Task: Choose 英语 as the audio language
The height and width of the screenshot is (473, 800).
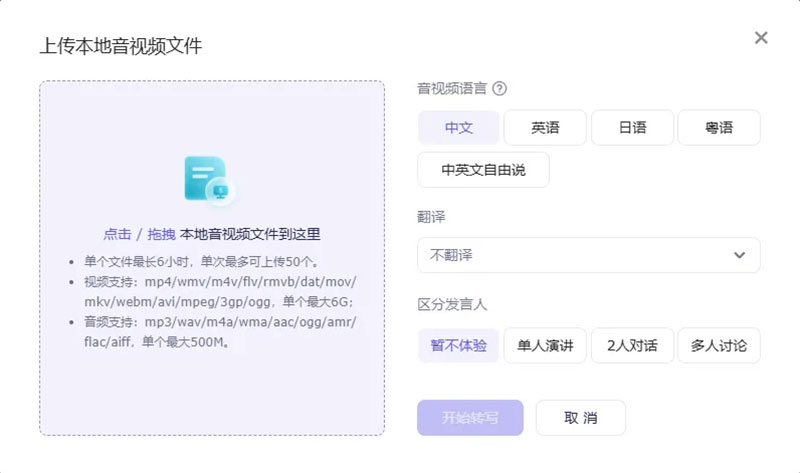Action: pos(545,127)
